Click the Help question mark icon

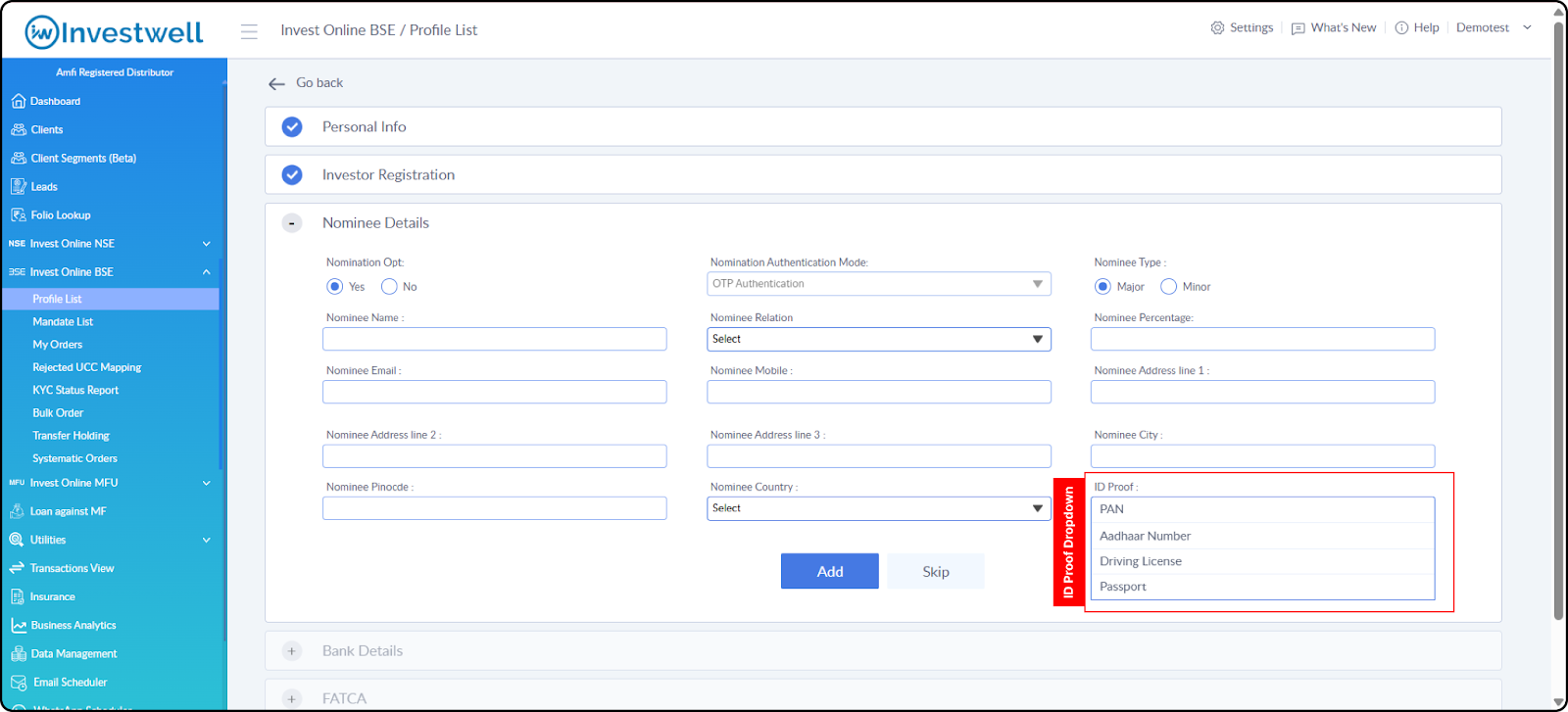click(1401, 27)
